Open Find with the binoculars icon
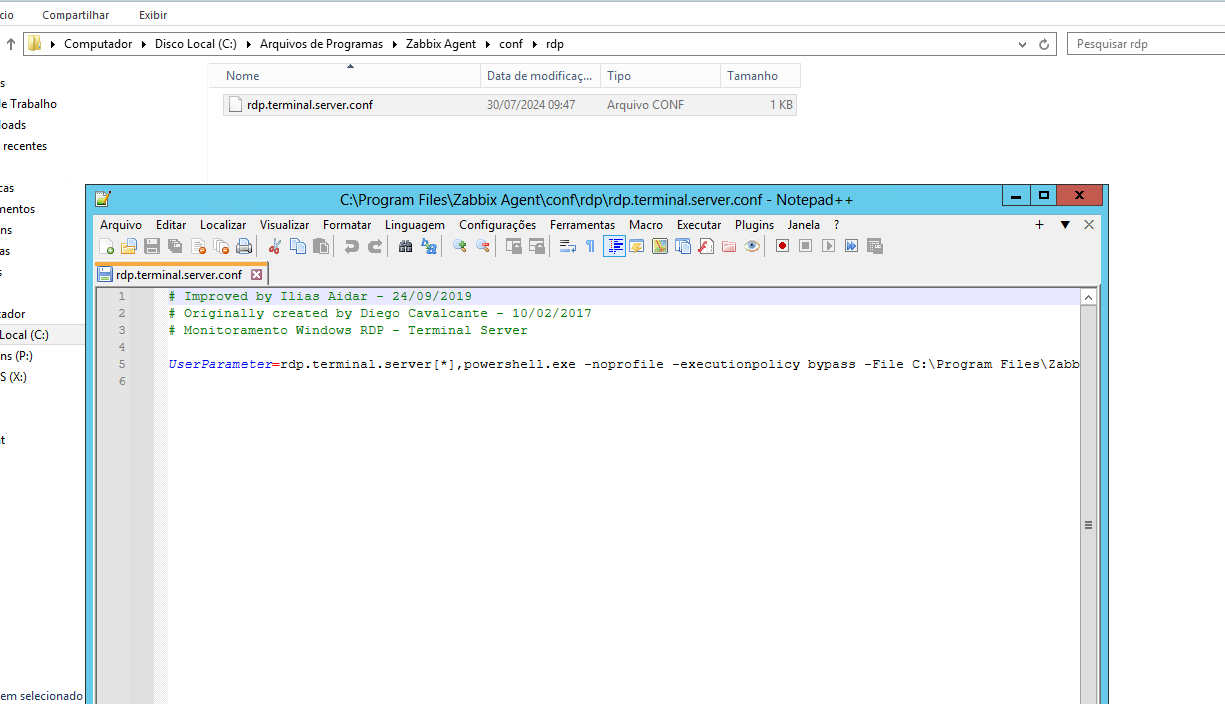This screenshot has height=704, width=1225. 405,246
